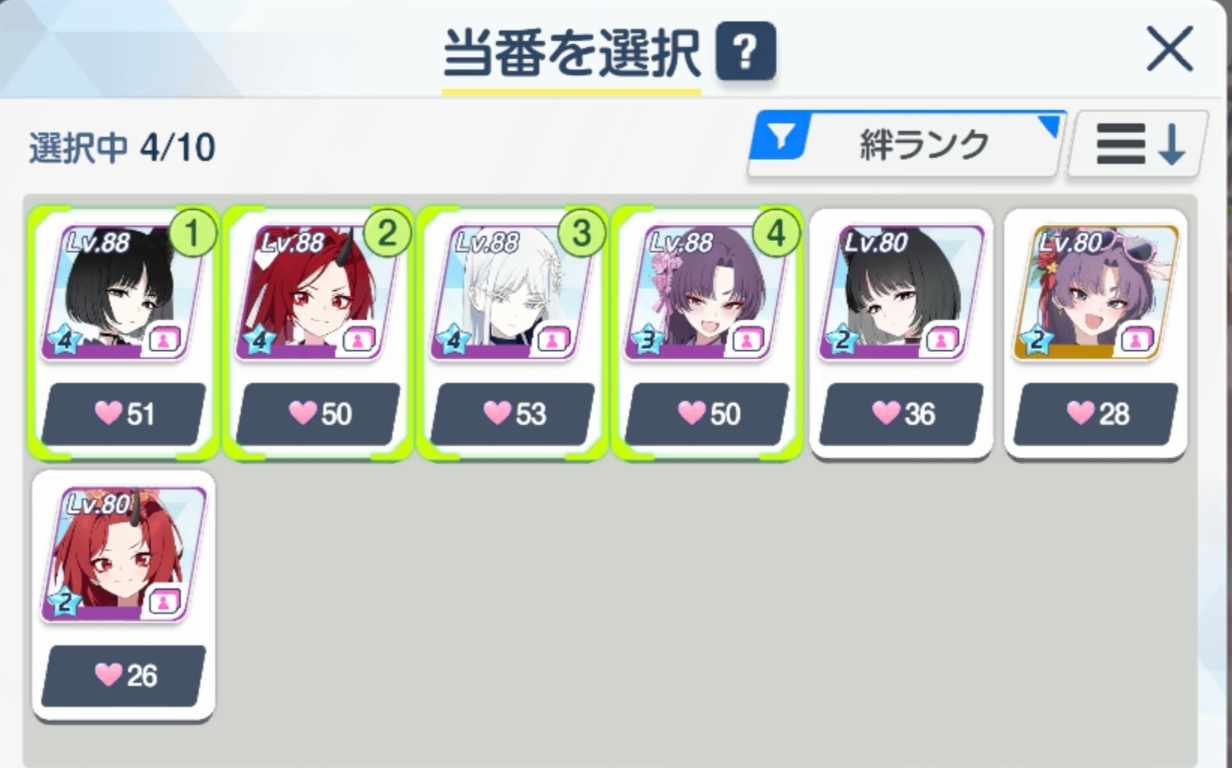The image size is (1232, 768).
Task: Click the 選択中 4/10 counter text
Action: click(121, 148)
